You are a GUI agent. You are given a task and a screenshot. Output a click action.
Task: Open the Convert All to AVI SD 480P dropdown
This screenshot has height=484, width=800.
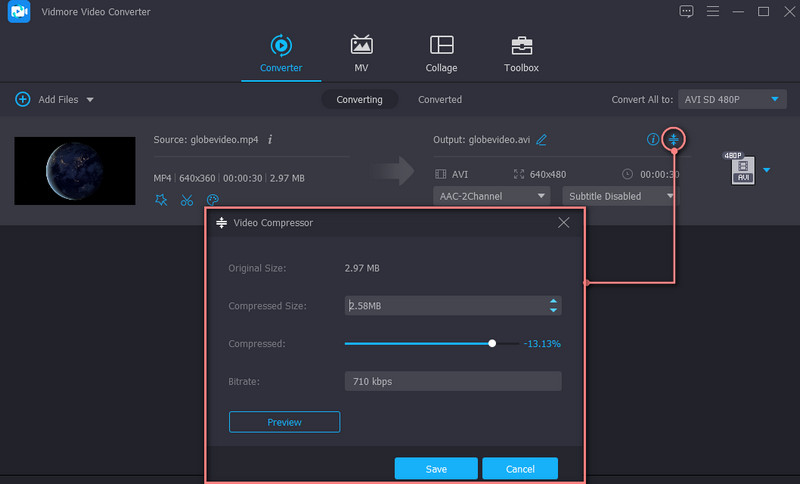tap(733, 99)
